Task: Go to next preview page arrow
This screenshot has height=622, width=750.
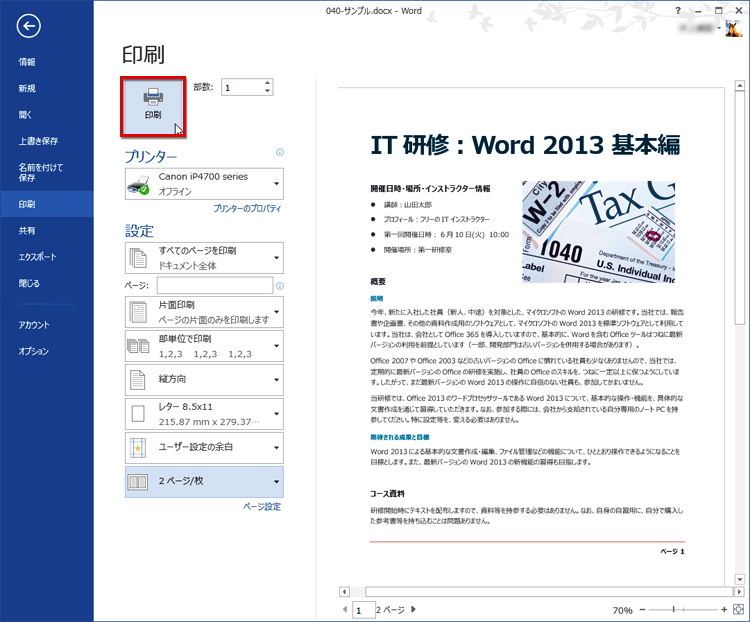Action: click(413, 609)
